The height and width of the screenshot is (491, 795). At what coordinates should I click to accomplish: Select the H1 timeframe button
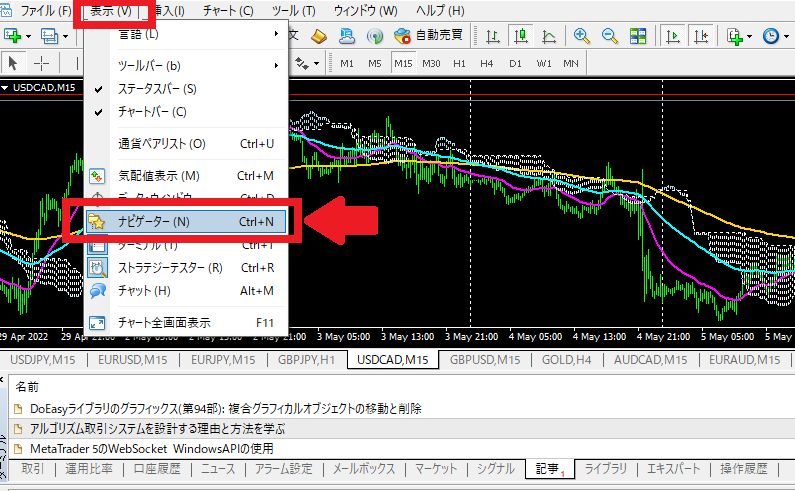[459, 63]
